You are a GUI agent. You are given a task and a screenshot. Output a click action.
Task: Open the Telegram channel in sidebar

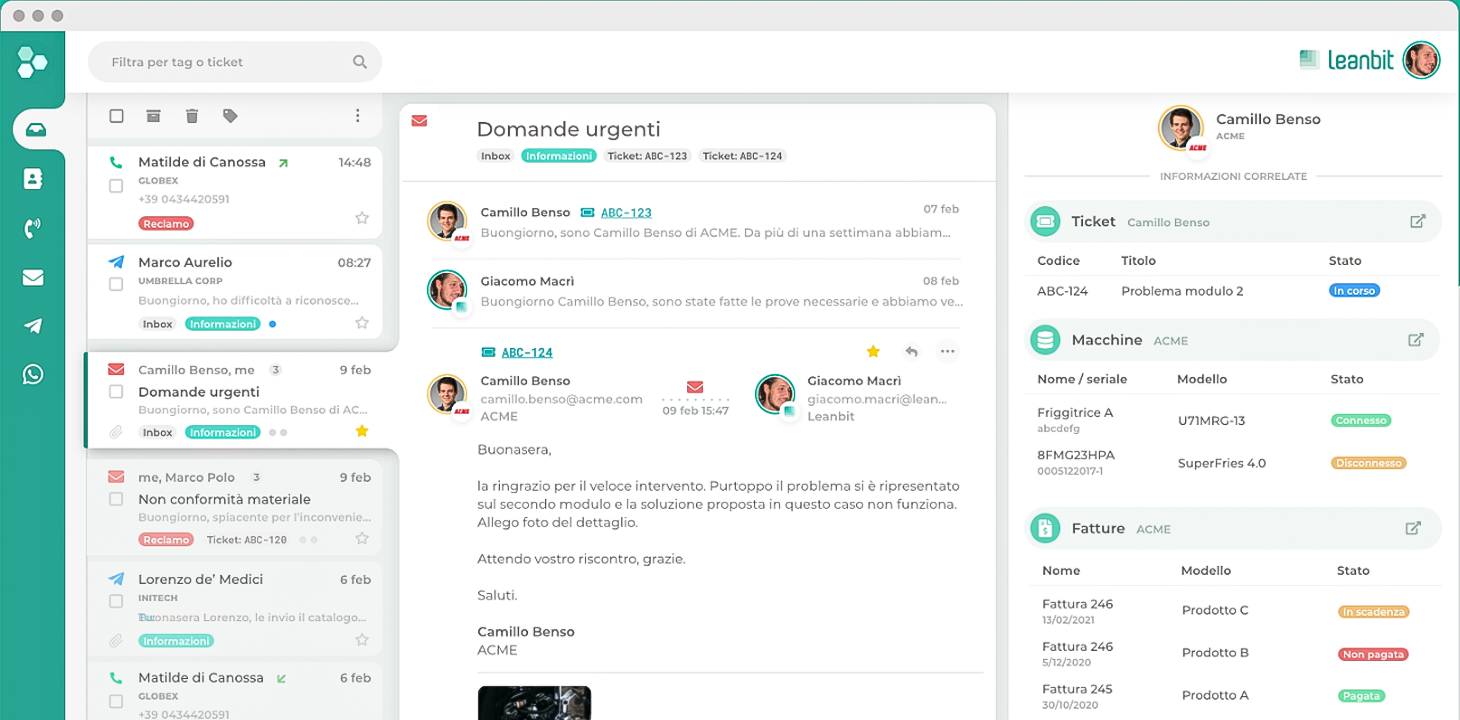(x=33, y=326)
